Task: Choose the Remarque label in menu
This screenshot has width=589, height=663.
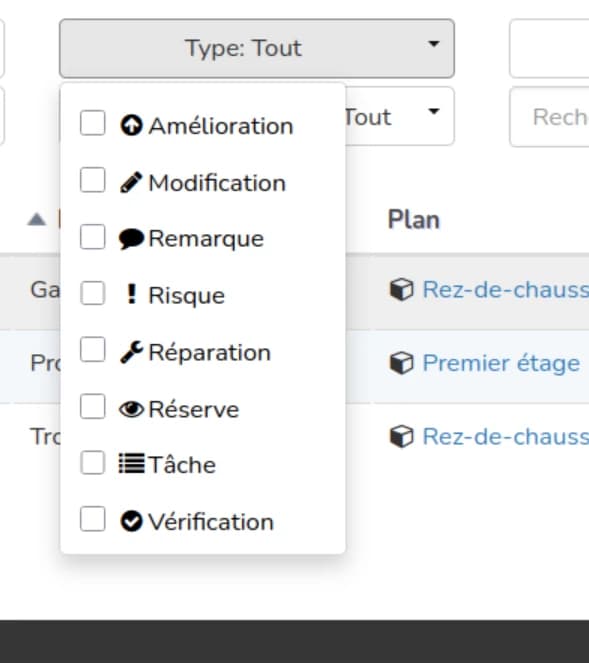Action: pyautogui.click(x=206, y=239)
